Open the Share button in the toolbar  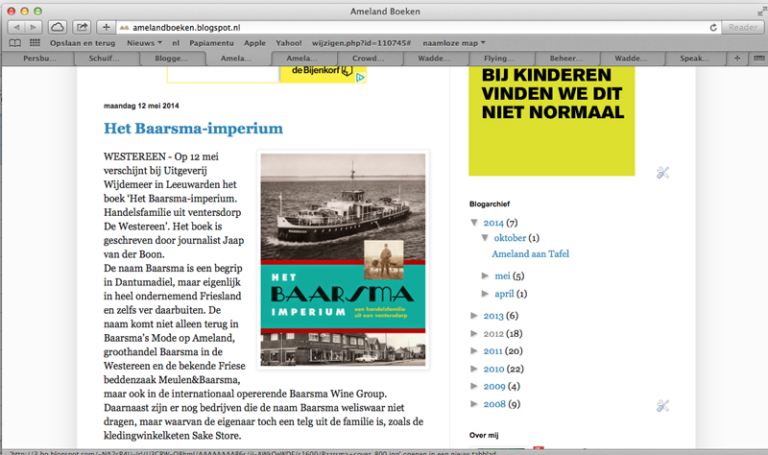pos(82,27)
